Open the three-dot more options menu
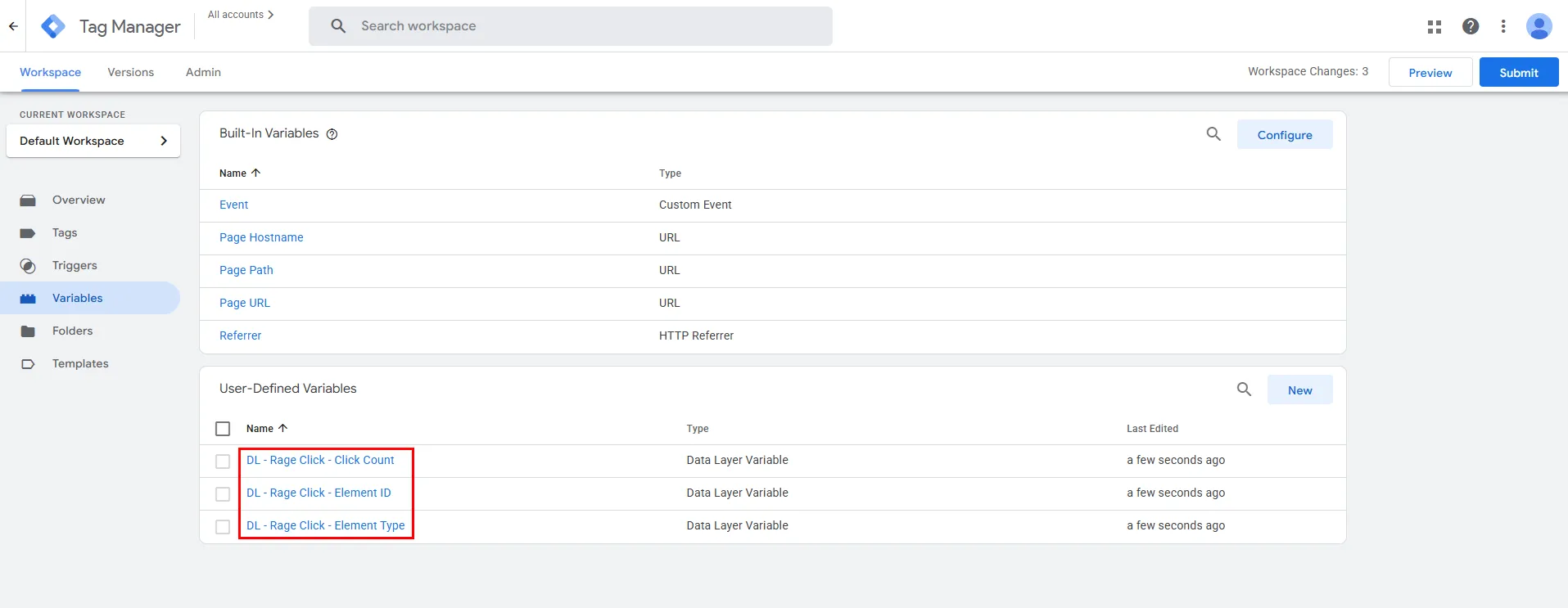1568x608 pixels. [1503, 26]
